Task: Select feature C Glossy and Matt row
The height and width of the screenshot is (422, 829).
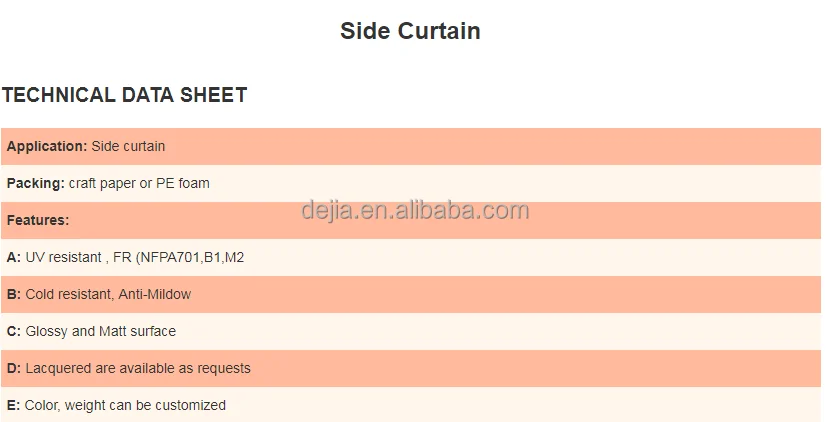Action: pos(411,332)
